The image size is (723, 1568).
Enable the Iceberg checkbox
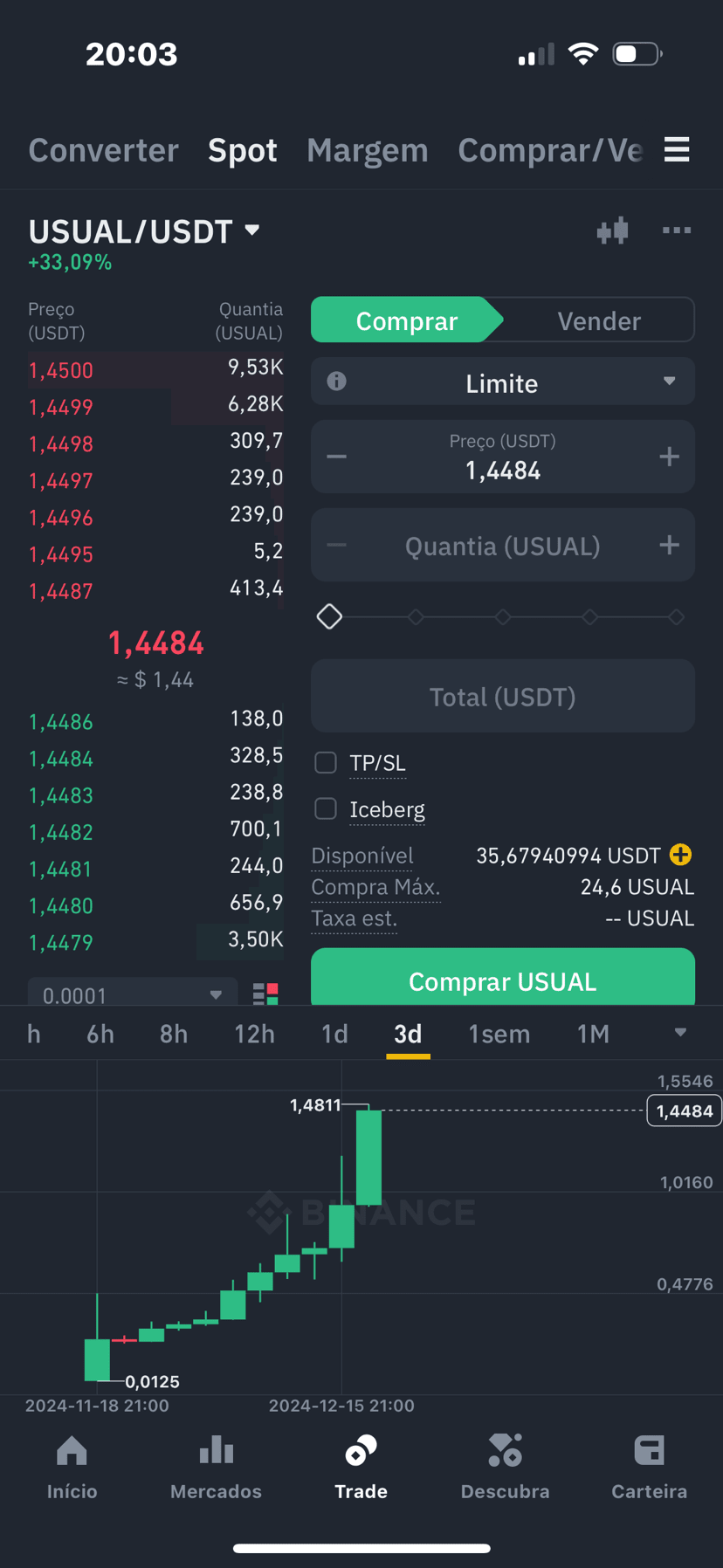[326, 808]
